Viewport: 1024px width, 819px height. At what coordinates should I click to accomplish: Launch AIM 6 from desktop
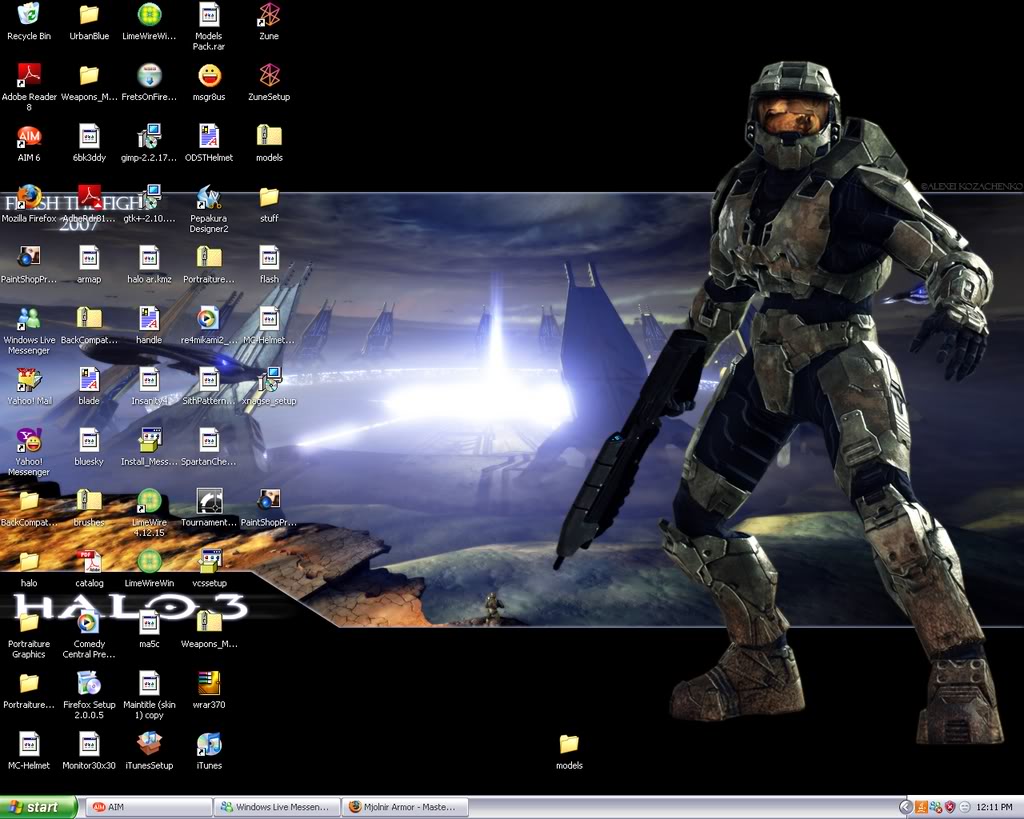(x=29, y=136)
